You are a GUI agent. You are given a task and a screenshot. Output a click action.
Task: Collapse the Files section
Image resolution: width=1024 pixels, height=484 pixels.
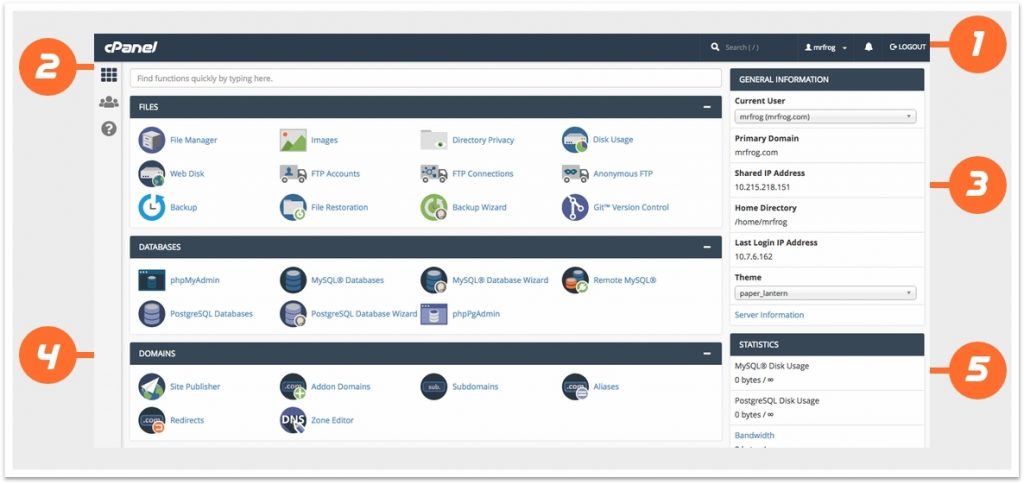click(707, 107)
